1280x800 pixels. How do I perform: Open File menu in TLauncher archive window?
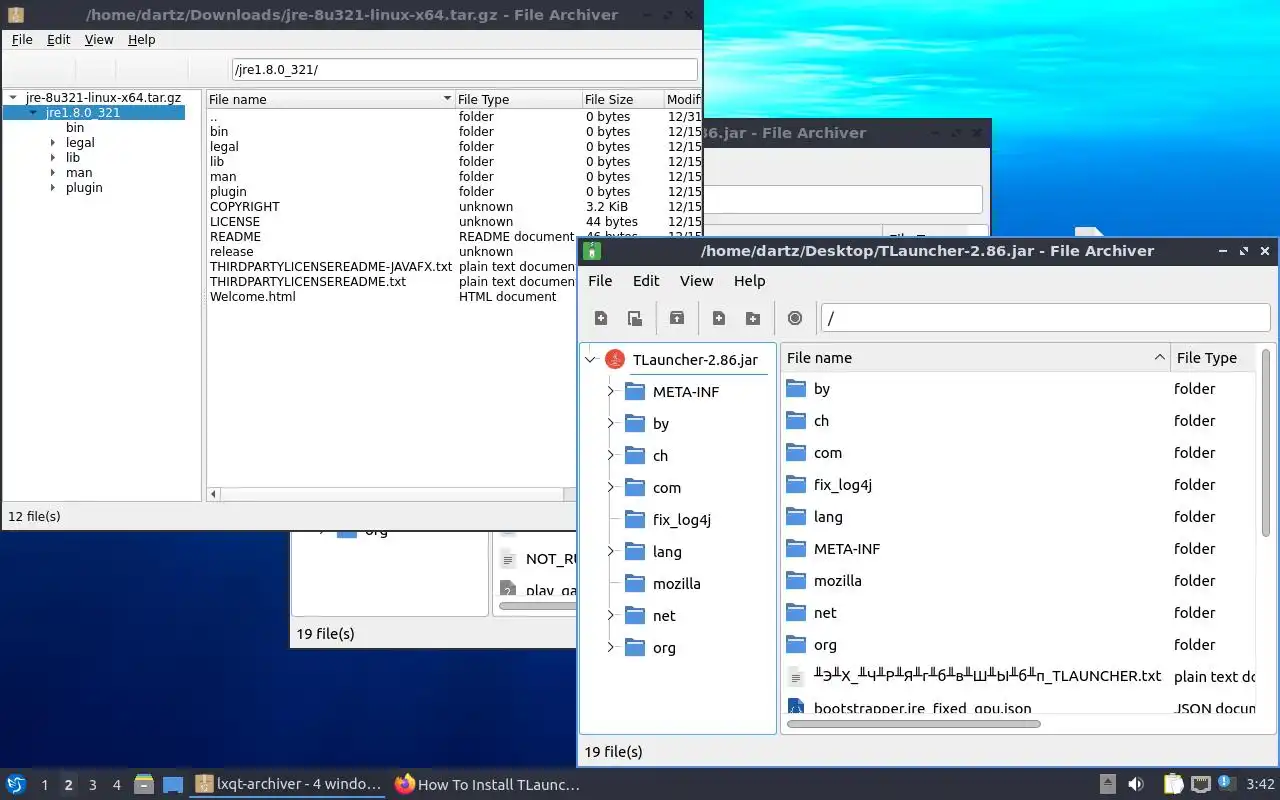(x=600, y=281)
